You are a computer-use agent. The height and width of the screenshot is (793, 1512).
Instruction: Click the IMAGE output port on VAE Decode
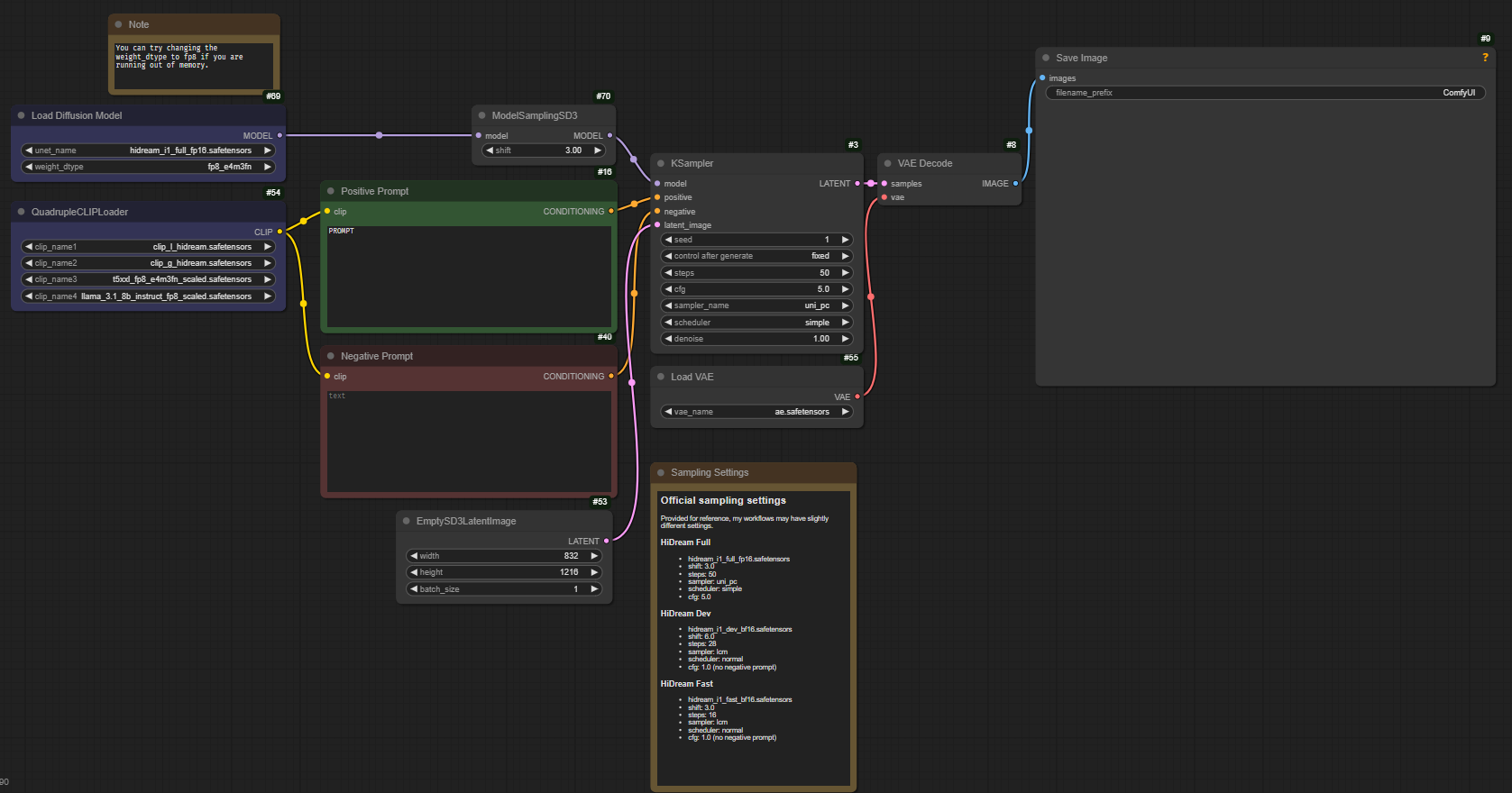[x=1016, y=184]
